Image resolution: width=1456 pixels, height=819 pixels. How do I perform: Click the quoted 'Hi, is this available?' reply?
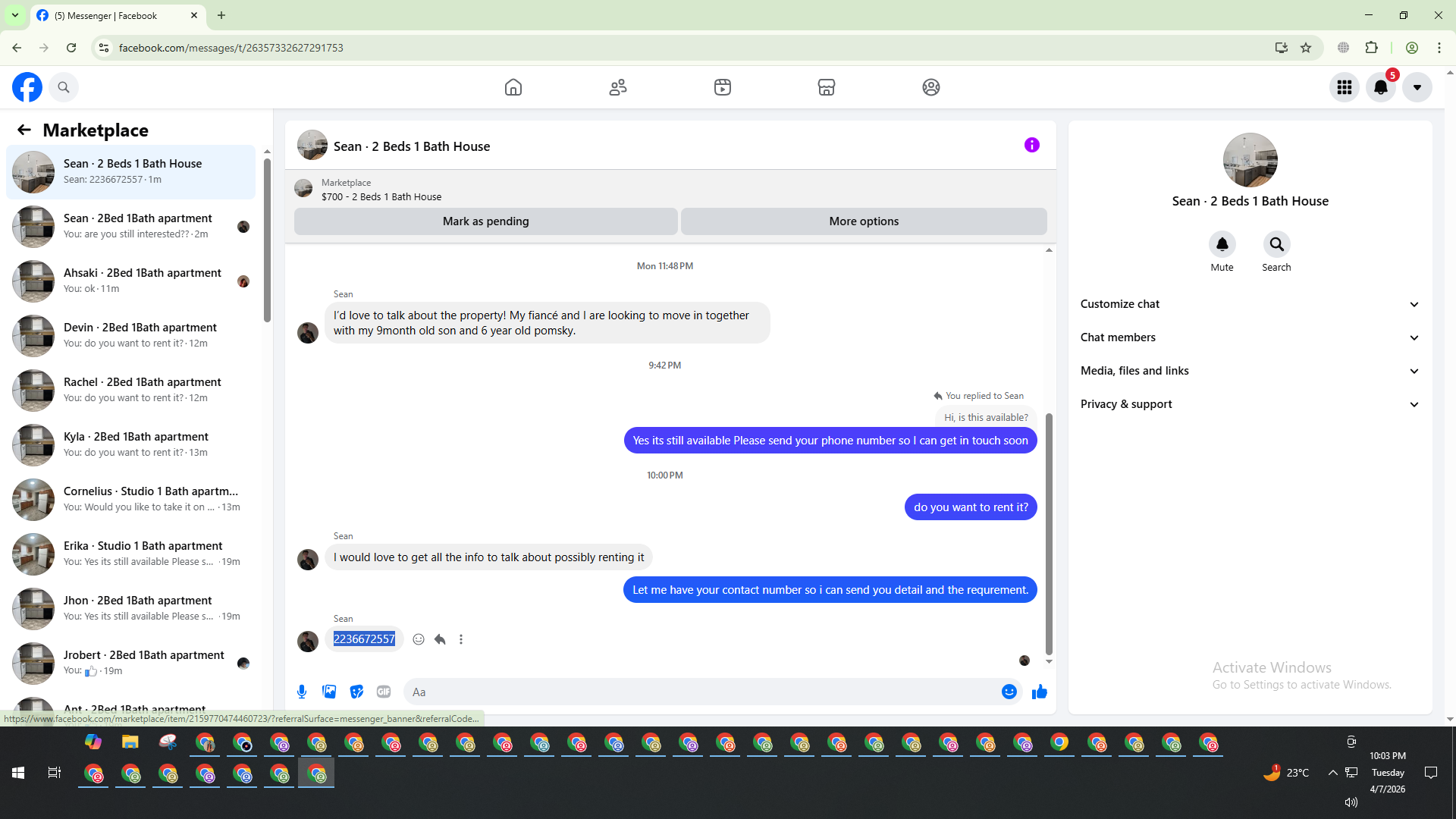[x=986, y=418]
